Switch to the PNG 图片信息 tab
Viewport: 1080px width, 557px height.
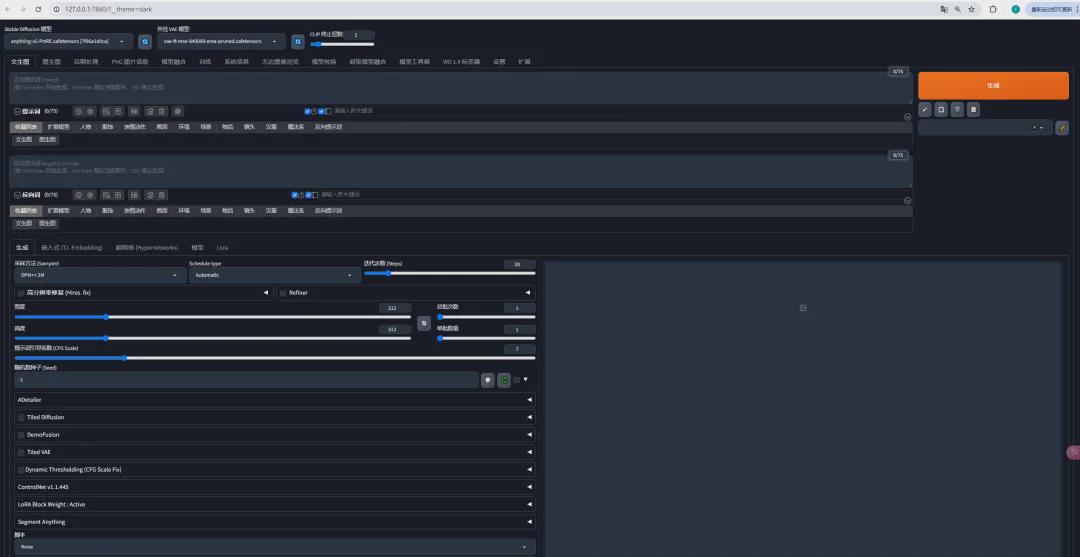[129, 61]
